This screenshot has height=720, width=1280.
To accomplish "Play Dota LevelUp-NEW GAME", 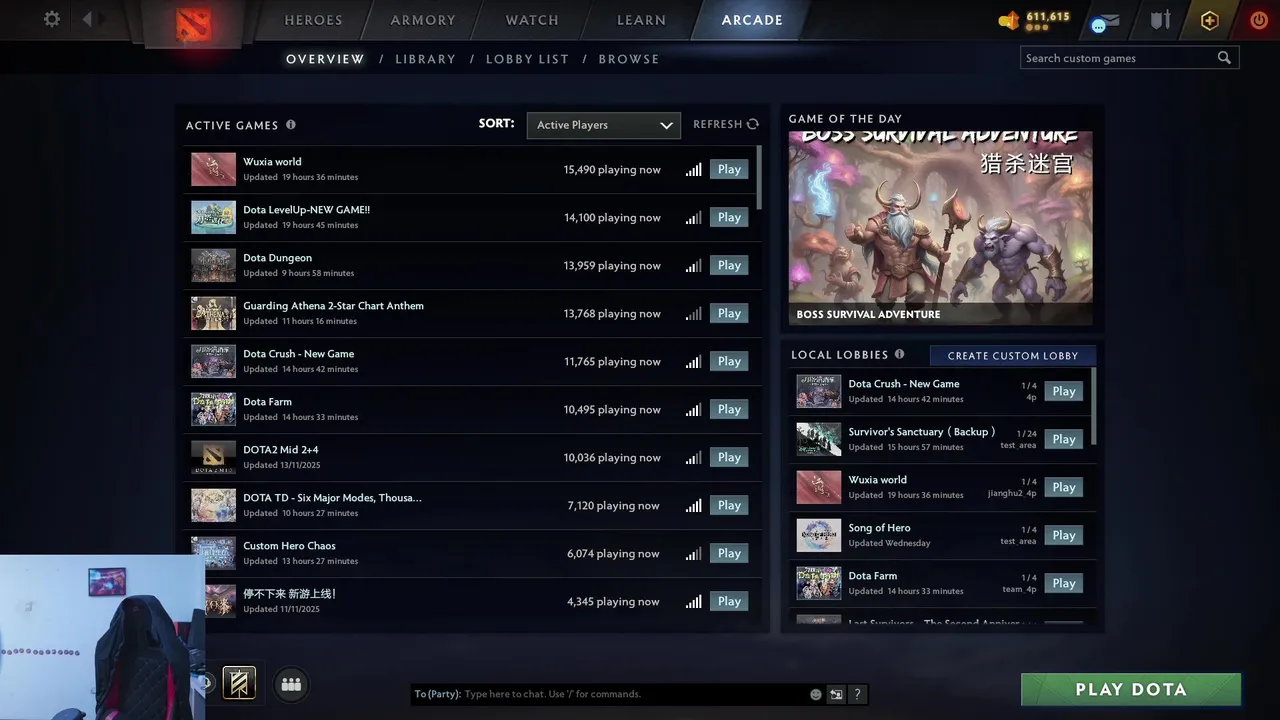I will [x=729, y=217].
